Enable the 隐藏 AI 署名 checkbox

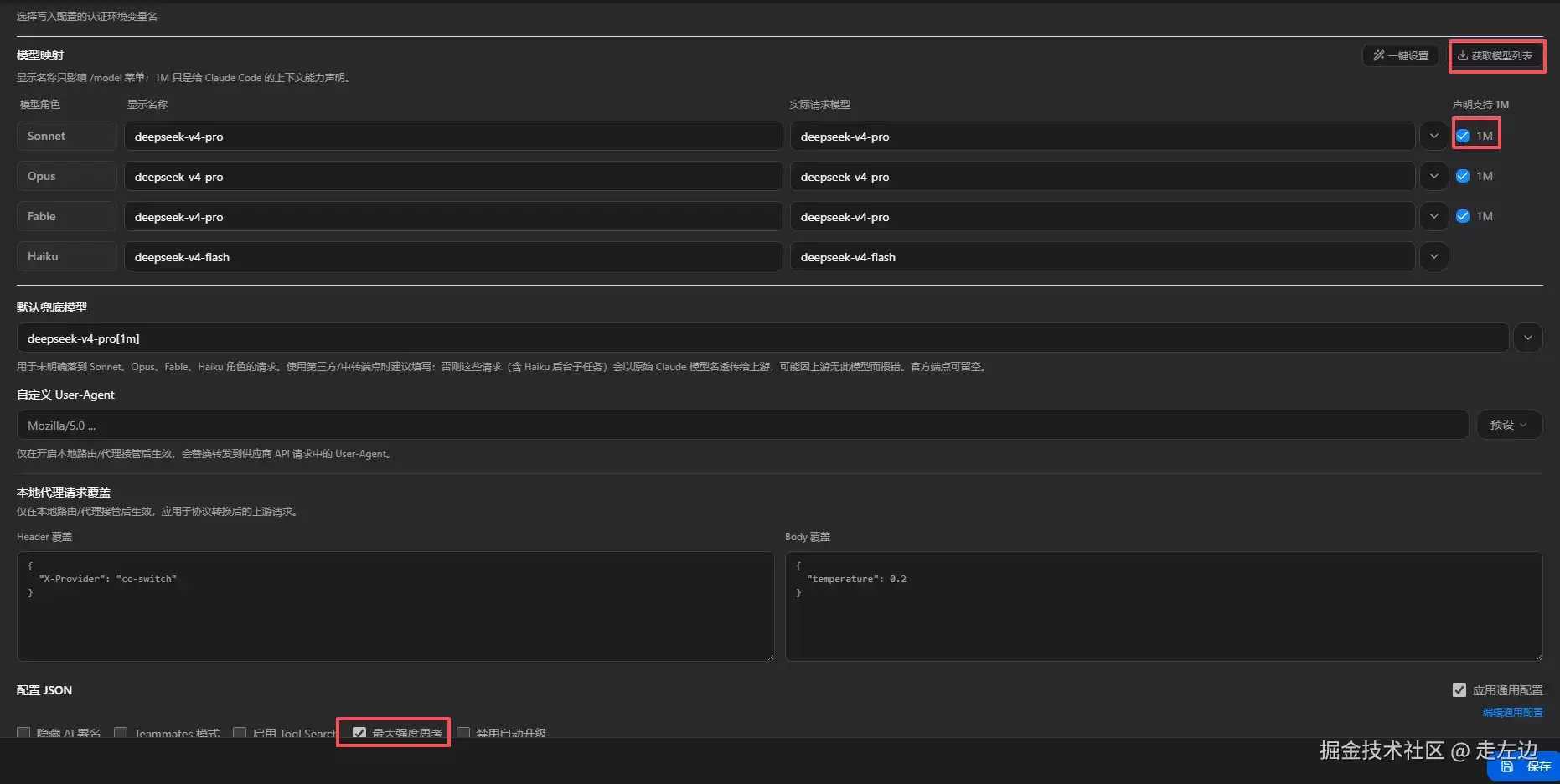23,733
